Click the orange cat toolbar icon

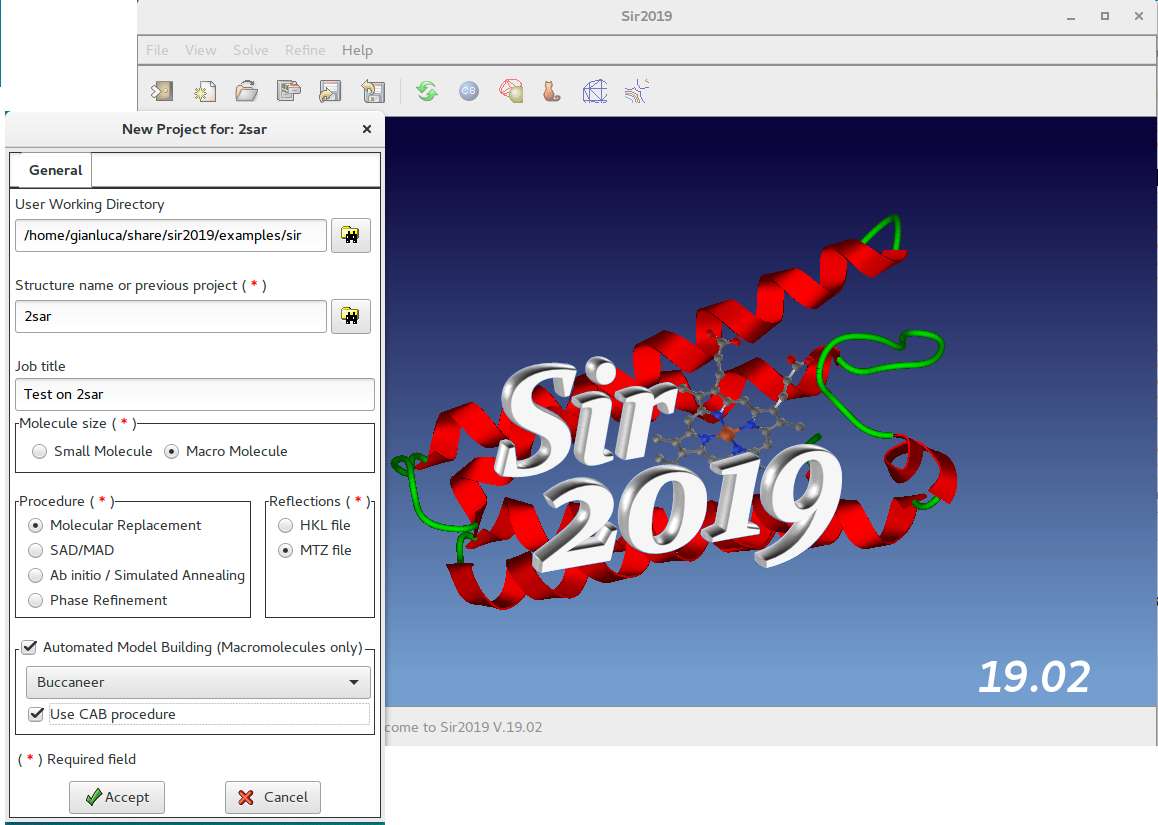pos(552,91)
